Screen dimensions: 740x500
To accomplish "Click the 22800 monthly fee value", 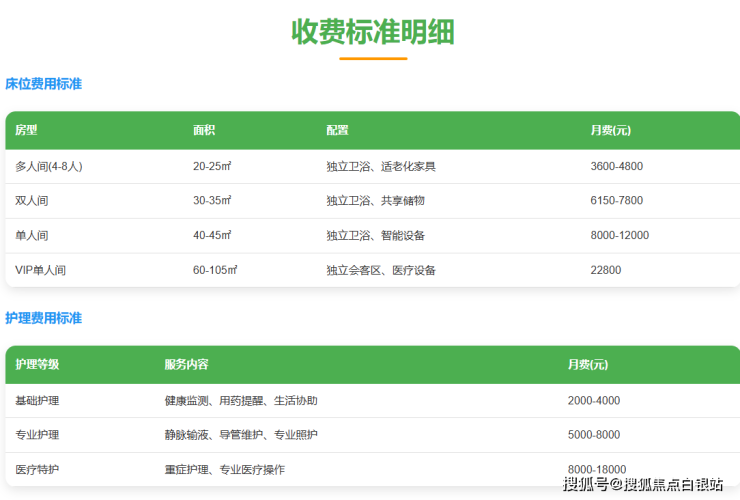I will coord(606,270).
